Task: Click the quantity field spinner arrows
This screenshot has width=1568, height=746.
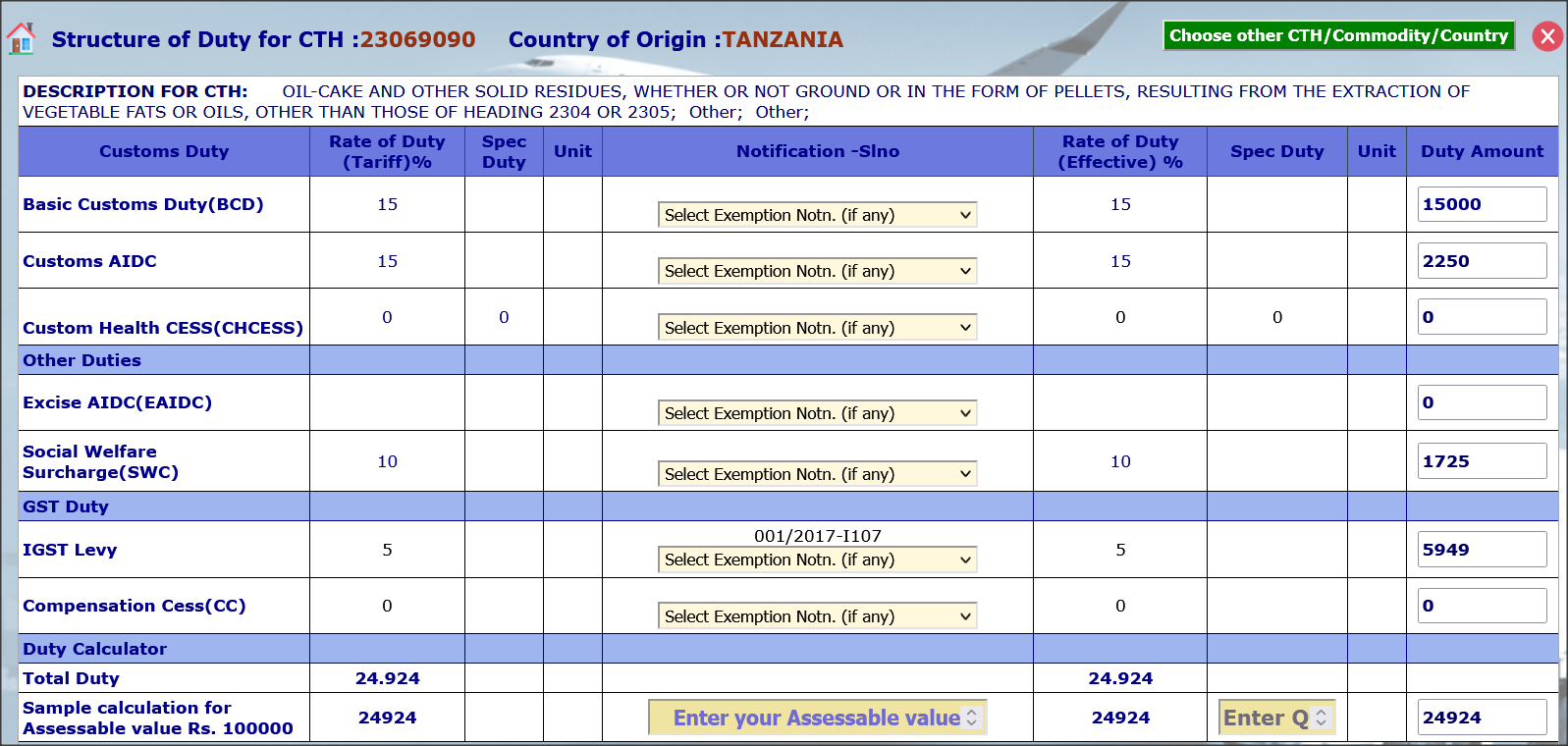Action: click(x=1322, y=718)
